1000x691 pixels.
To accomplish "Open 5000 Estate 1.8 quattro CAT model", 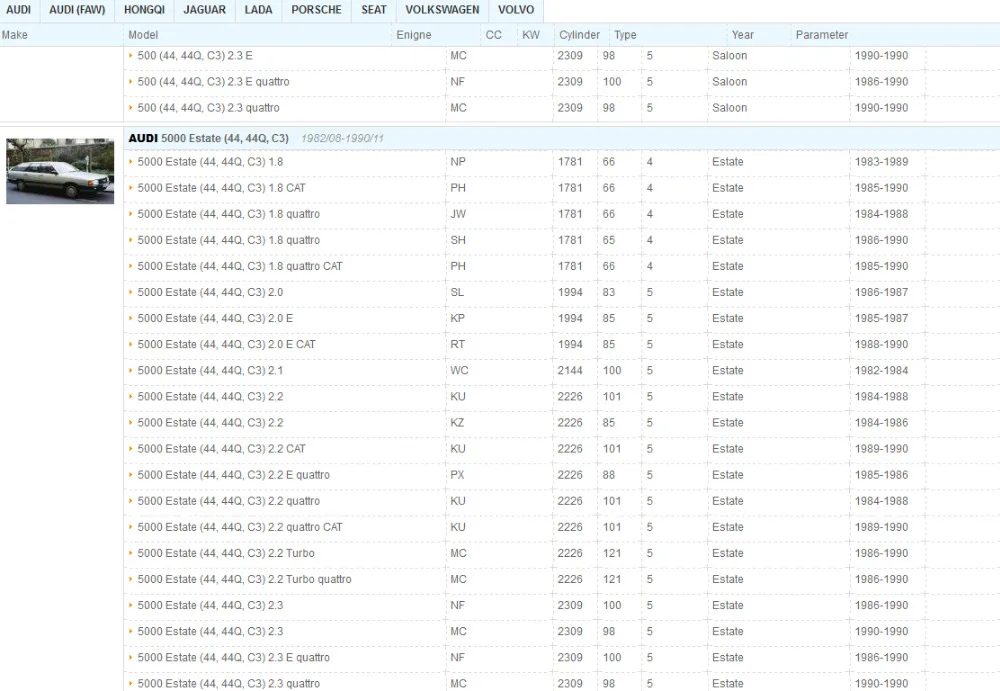I will 240,267.
